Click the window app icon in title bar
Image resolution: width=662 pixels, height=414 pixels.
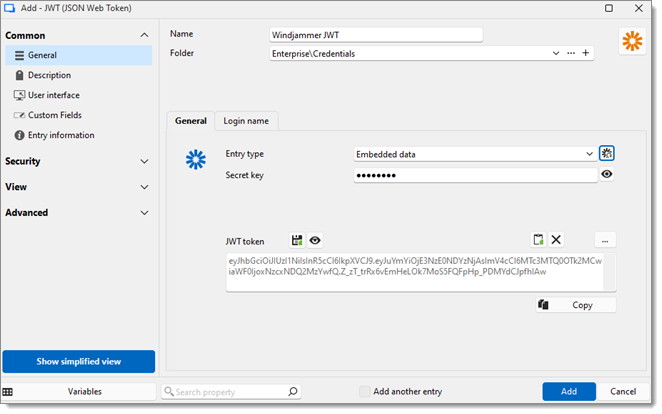(9, 8)
